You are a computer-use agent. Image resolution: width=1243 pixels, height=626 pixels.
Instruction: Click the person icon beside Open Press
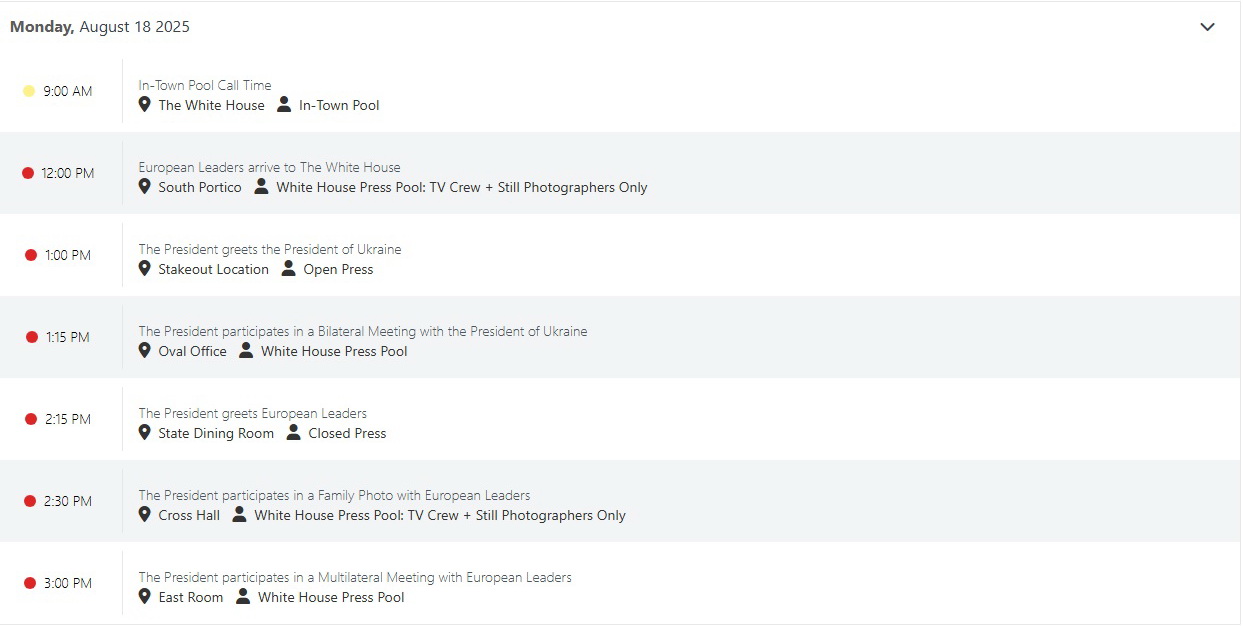[288, 269]
